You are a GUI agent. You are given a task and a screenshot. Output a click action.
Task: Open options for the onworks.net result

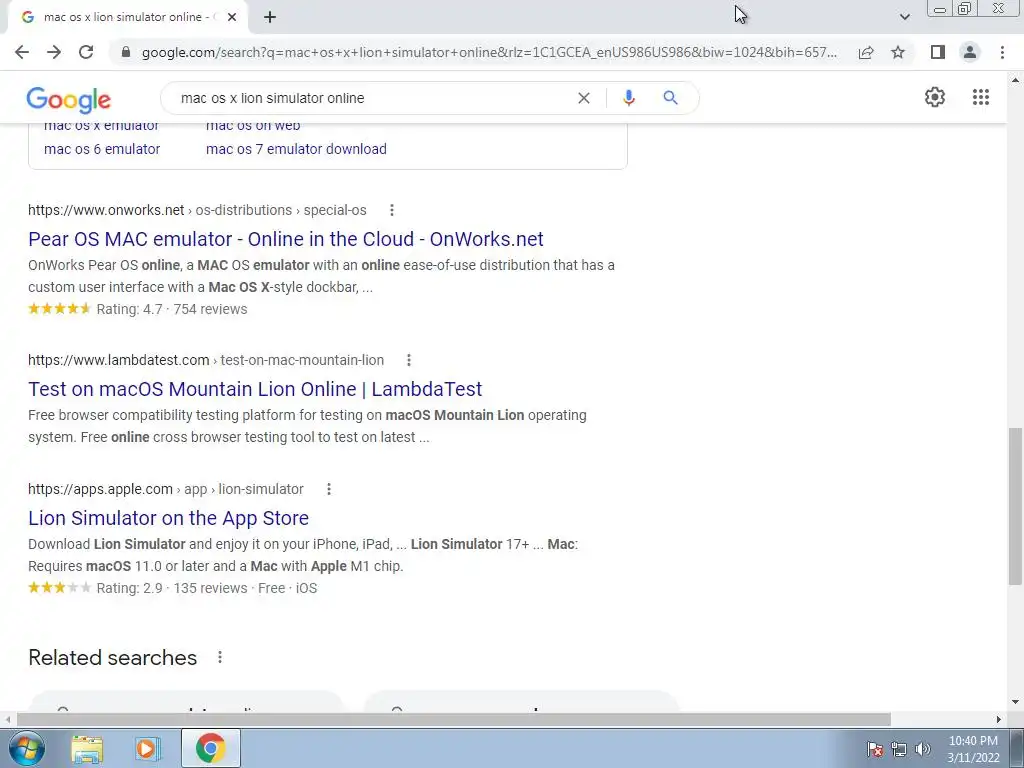[392, 210]
